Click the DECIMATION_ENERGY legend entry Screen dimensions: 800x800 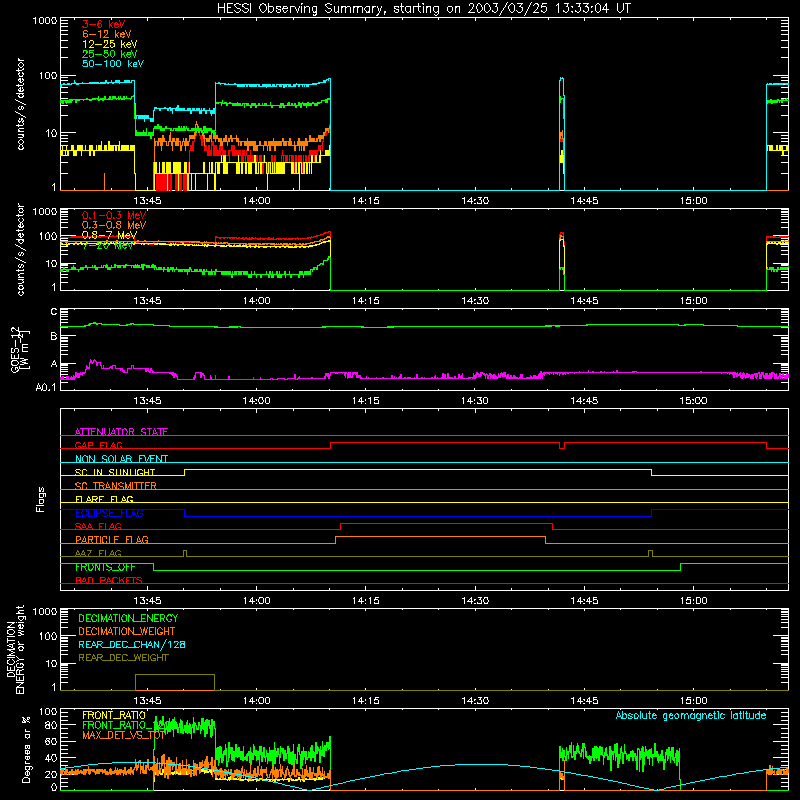128,618
